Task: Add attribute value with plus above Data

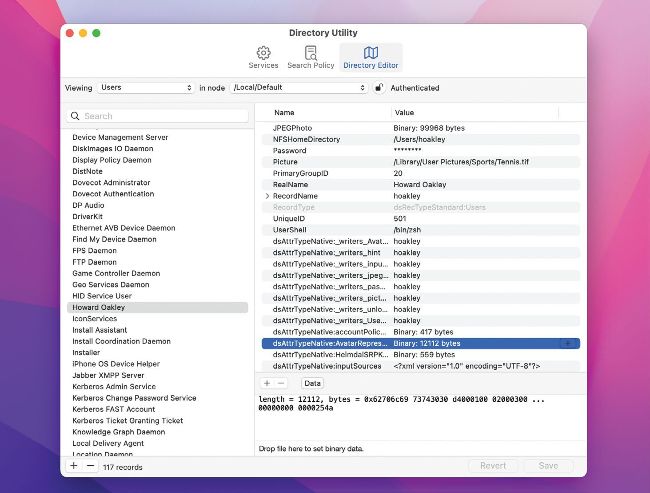Action: (267, 383)
